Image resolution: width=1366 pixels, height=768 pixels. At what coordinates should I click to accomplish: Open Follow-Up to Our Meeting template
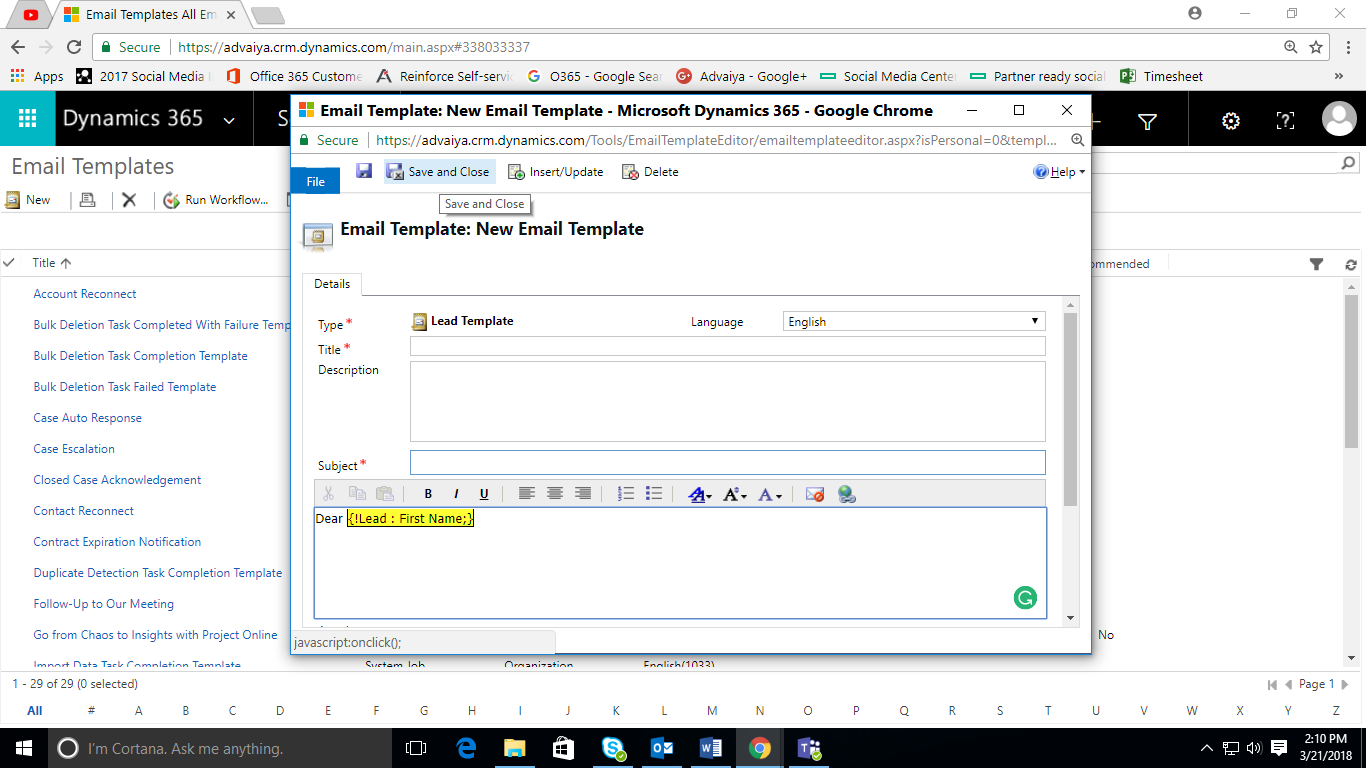click(x=103, y=604)
